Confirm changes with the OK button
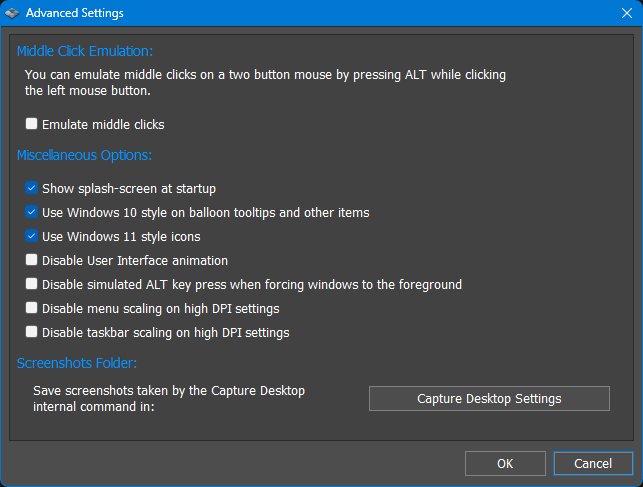Viewport: 643px width, 487px height. pyautogui.click(x=505, y=464)
